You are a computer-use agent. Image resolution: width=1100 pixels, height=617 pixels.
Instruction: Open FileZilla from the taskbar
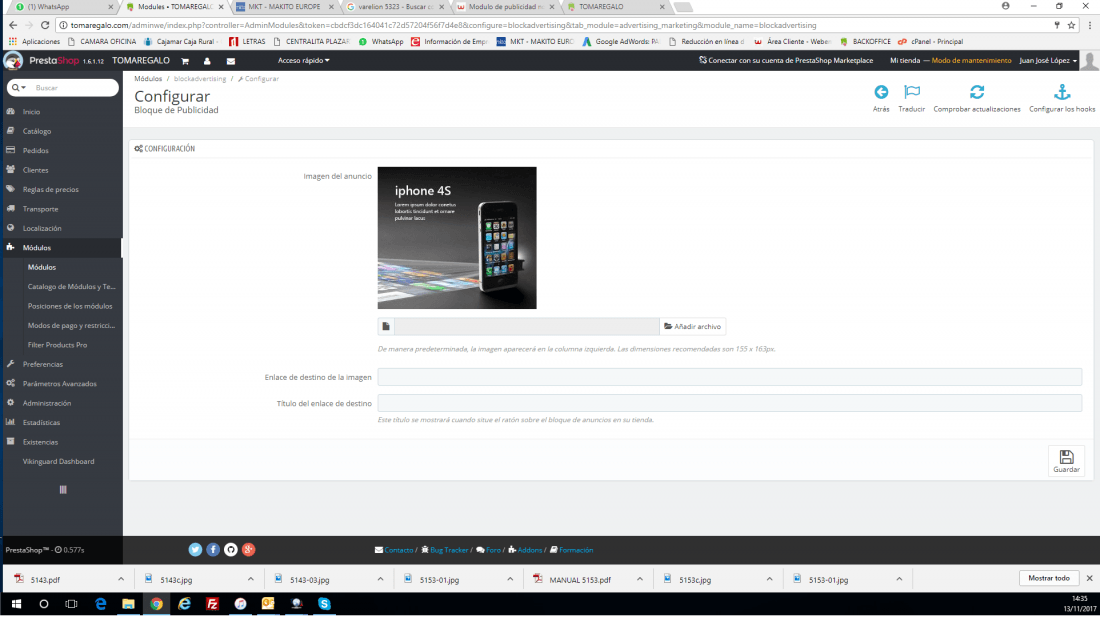[x=212, y=604]
